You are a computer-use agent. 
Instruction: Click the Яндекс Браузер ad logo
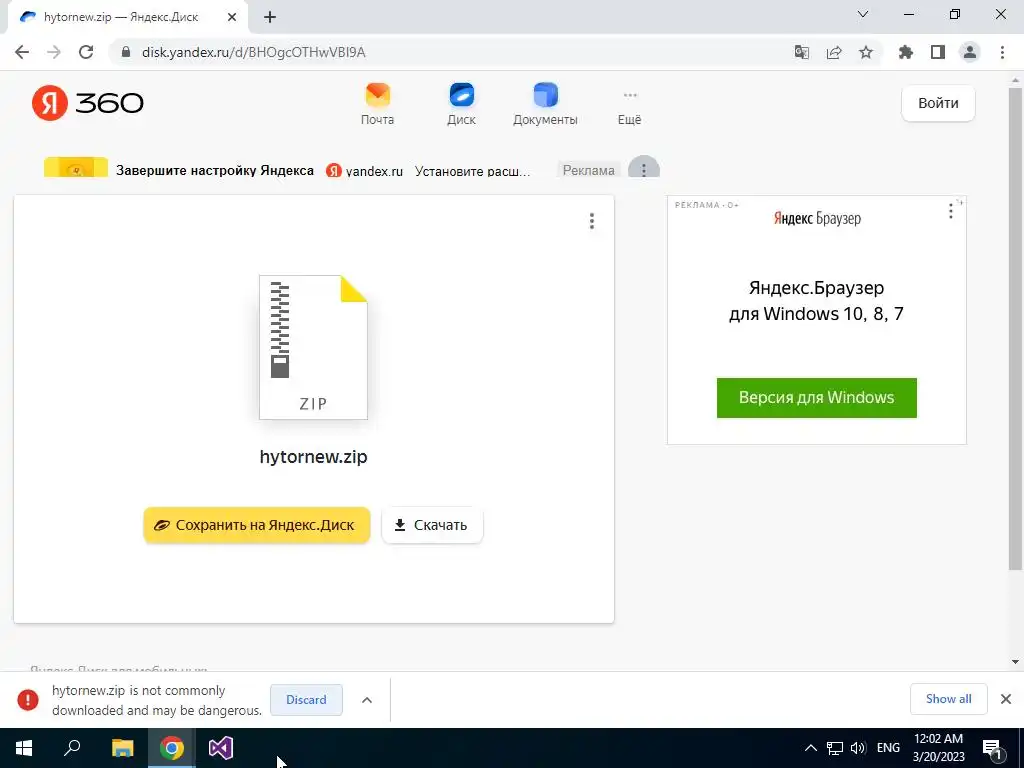coord(817,218)
